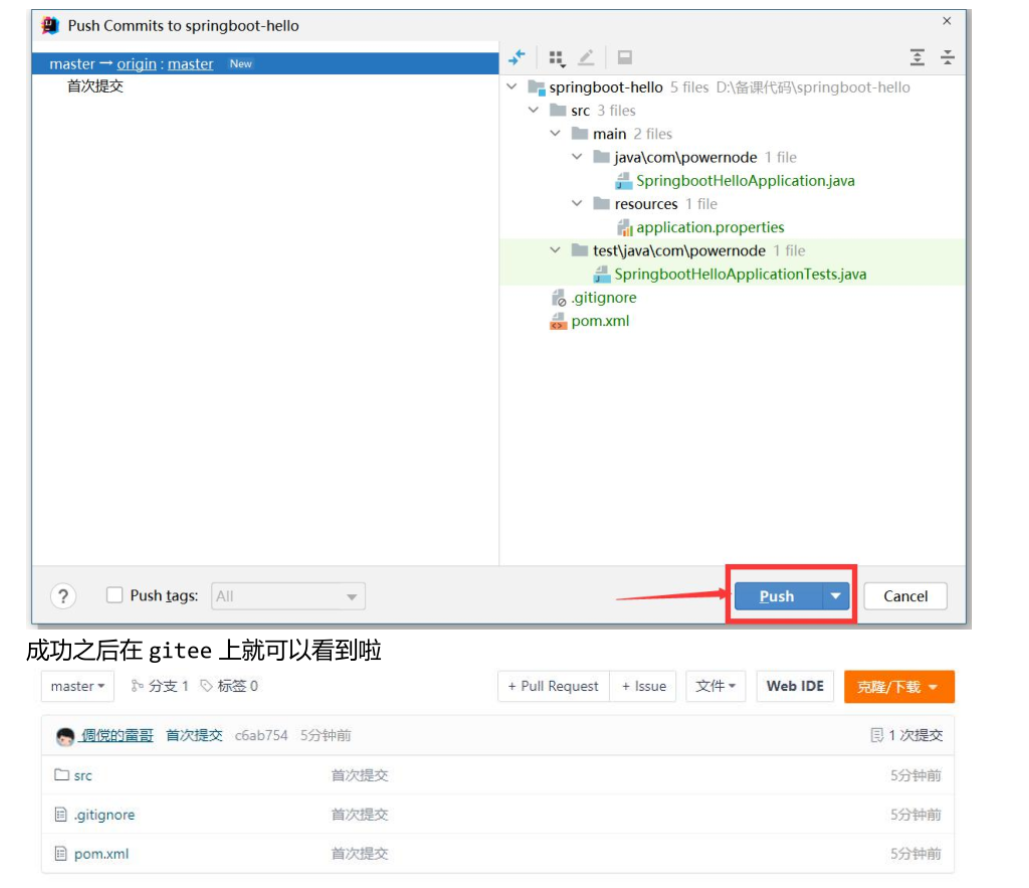
Task: Click the master target branch link
Action: (190, 64)
